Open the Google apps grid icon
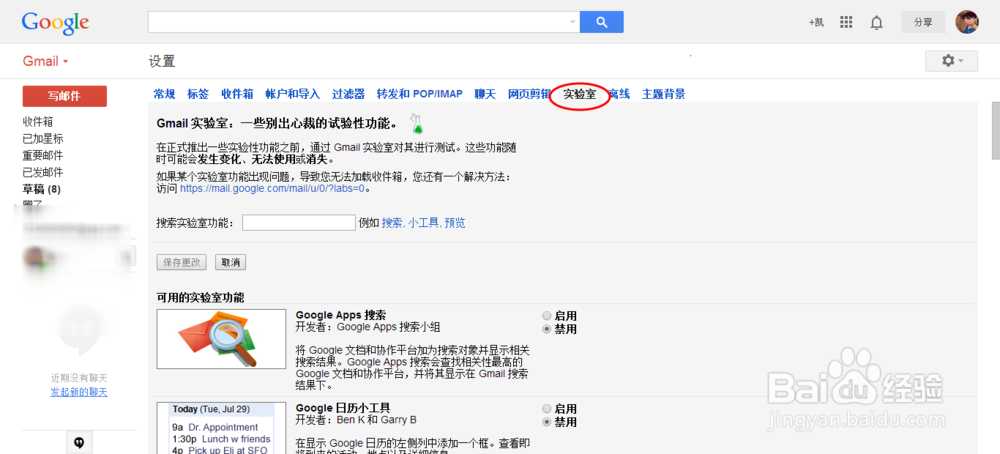1000x454 pixels. pos(846,22)
